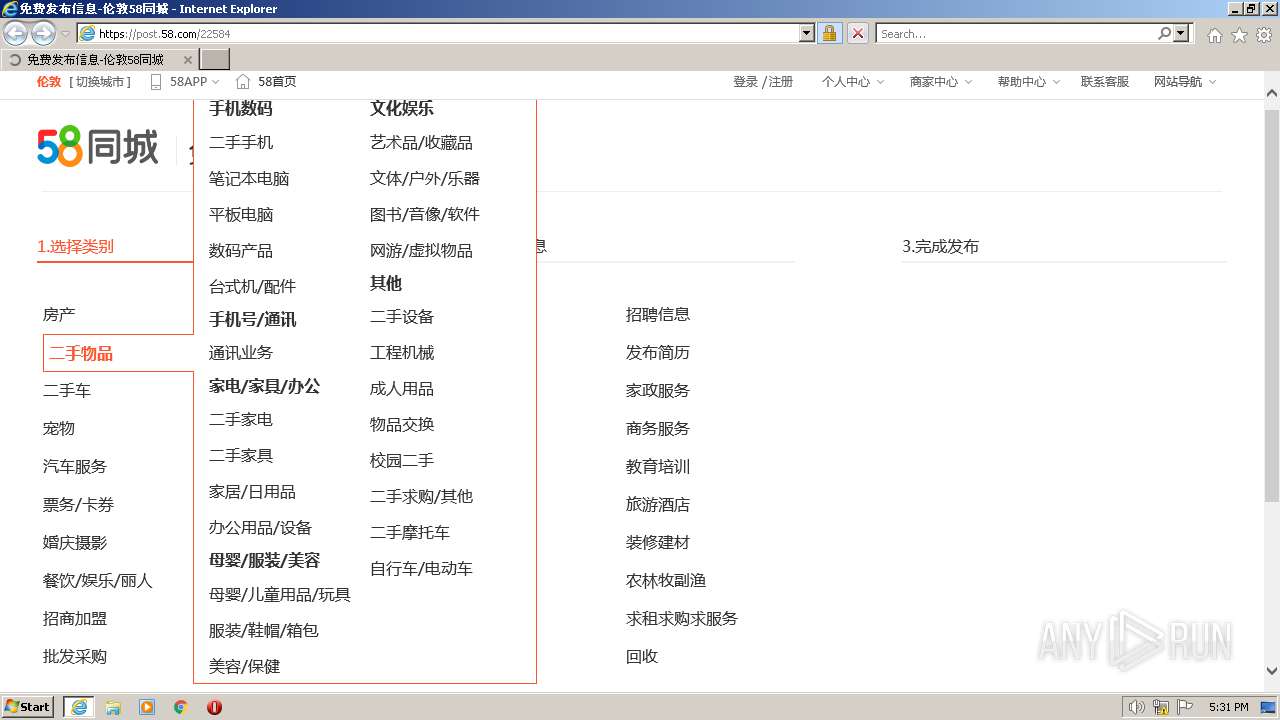Open the security lock icon in the address bar
This screenshot has width=1280, height=720.
coord(829,33)
